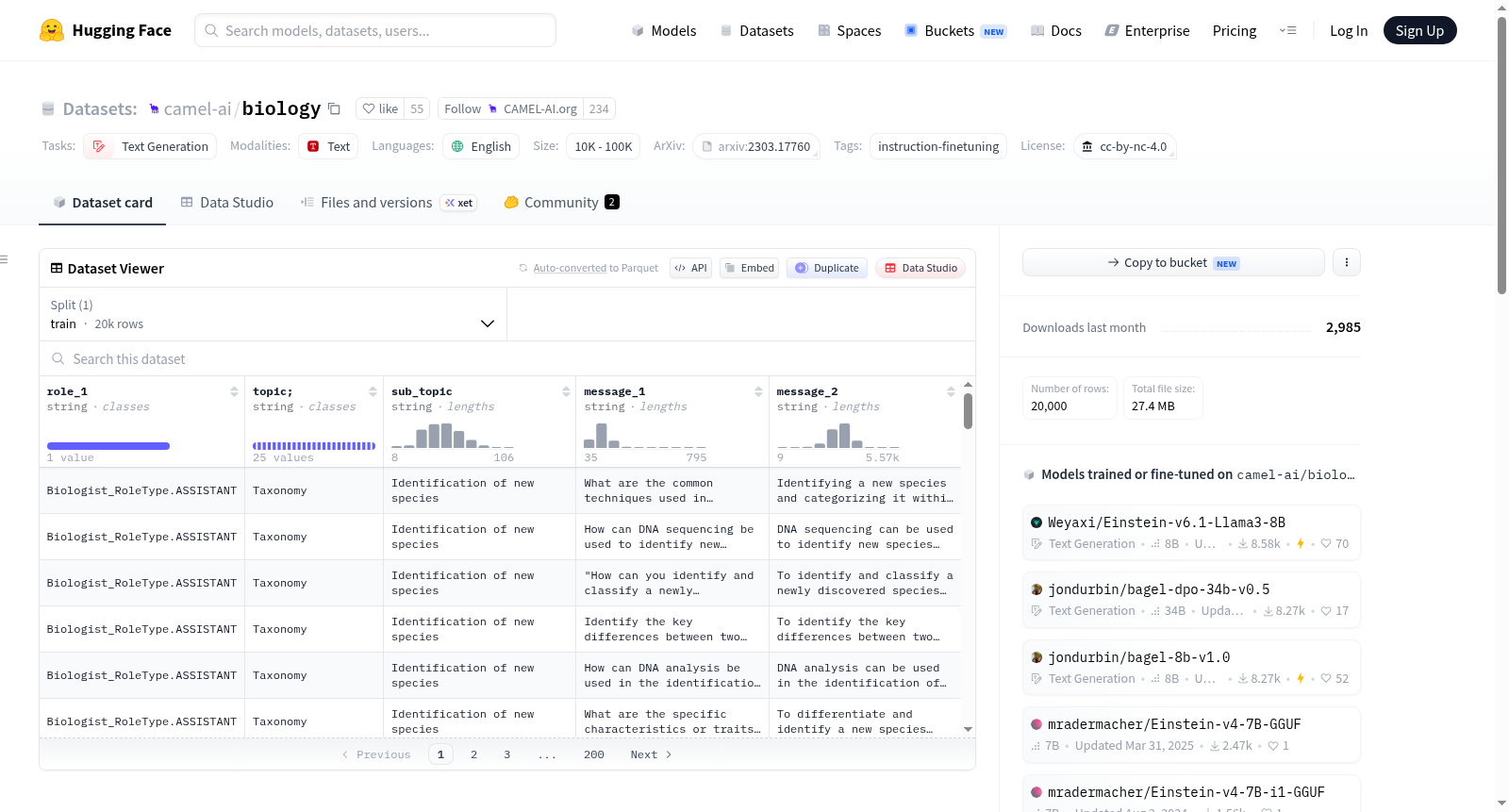Switch to the Dataset card tab
1509x812 pixels.
103,202
